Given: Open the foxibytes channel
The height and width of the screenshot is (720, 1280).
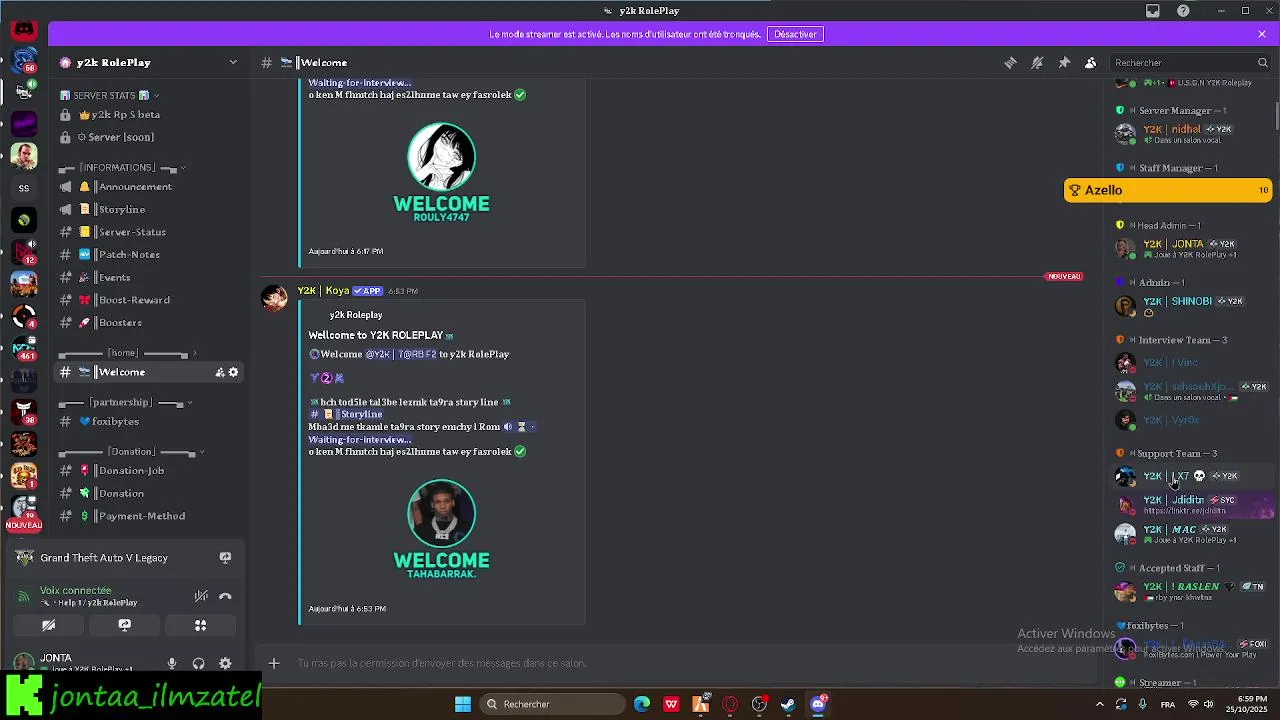Looking at the screenshot, I should (x=150, y=422).
